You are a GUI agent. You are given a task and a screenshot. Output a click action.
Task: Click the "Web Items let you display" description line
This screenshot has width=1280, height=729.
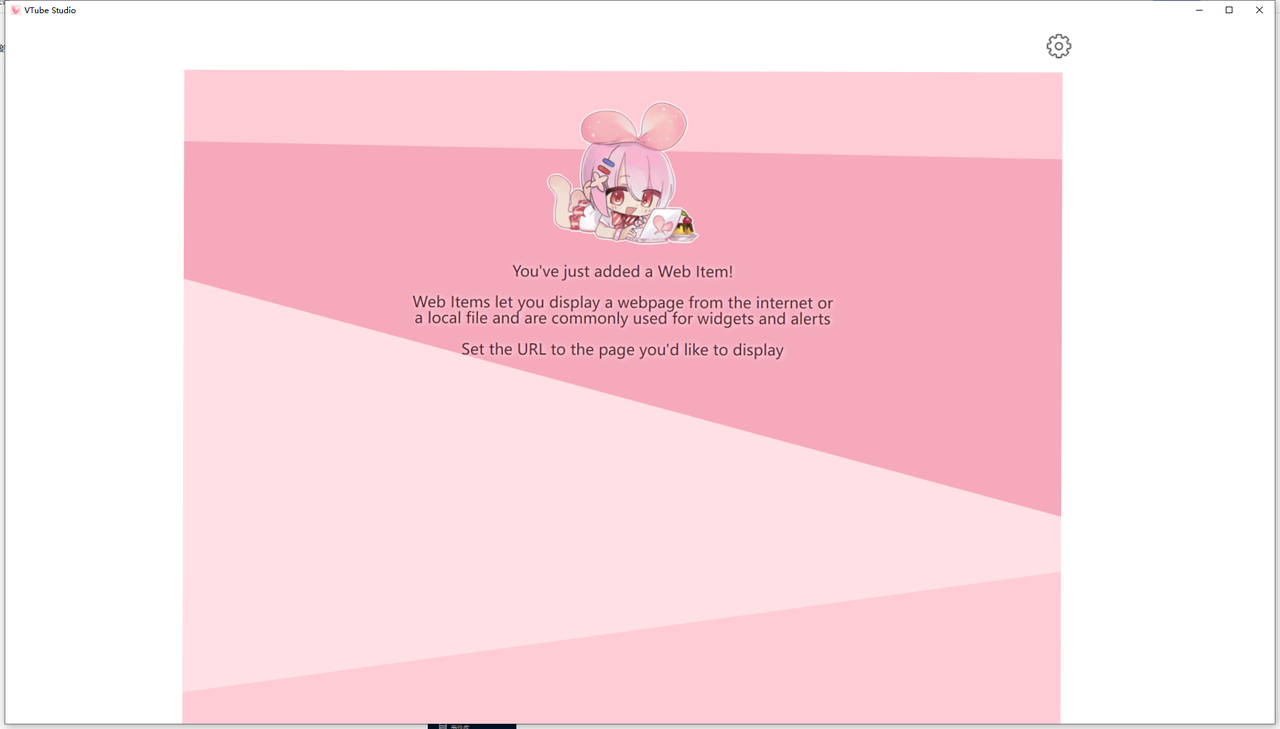[622, 302]
